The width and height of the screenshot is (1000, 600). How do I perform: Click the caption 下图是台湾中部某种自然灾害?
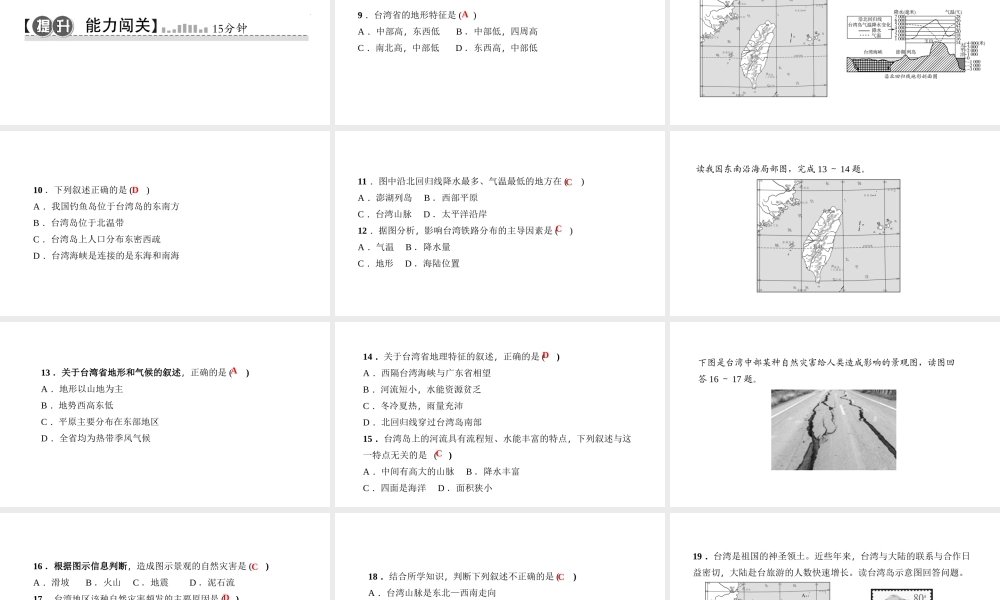coord(827,370)
